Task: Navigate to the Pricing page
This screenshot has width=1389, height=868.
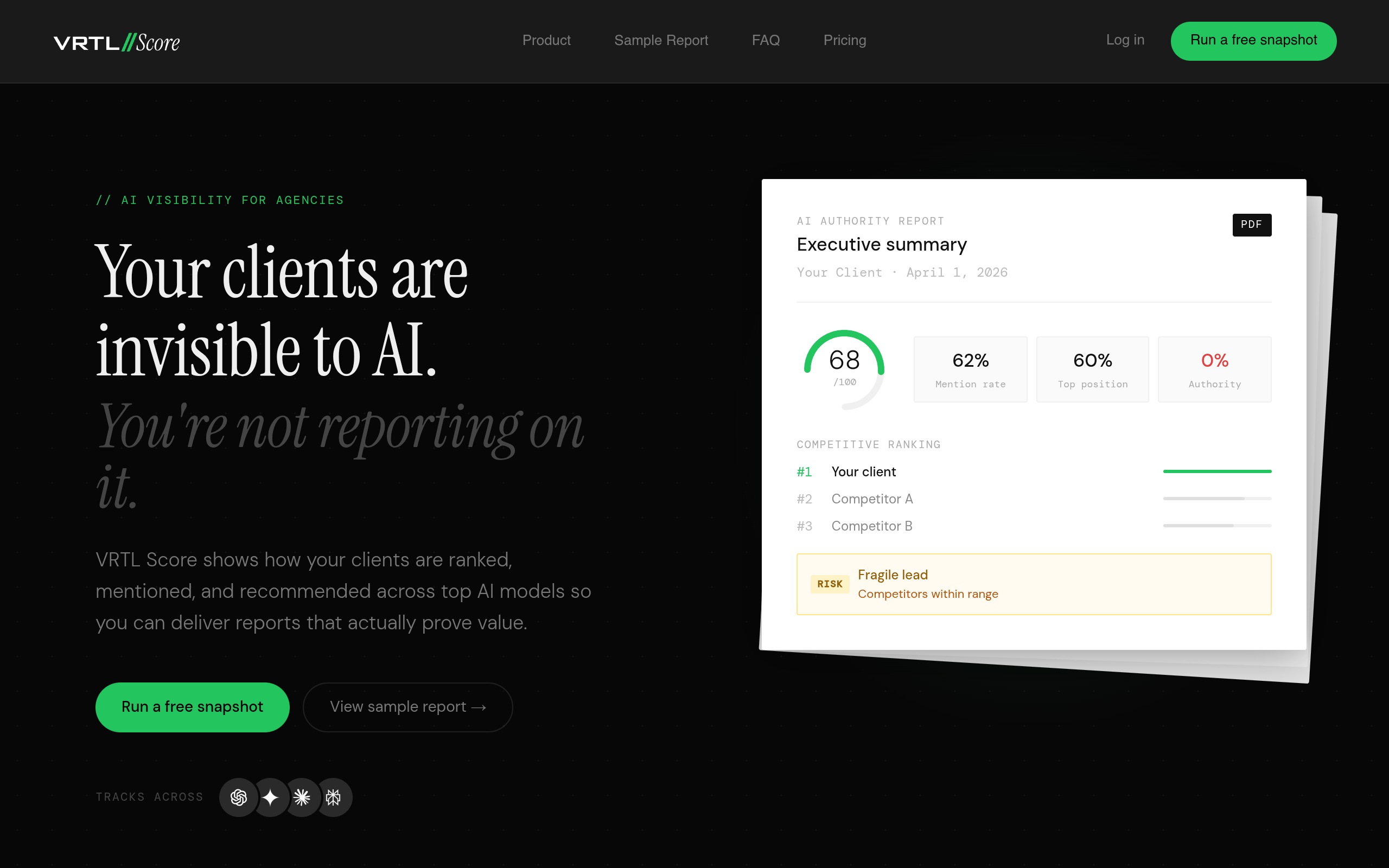Action: click(x=845, y=40)
